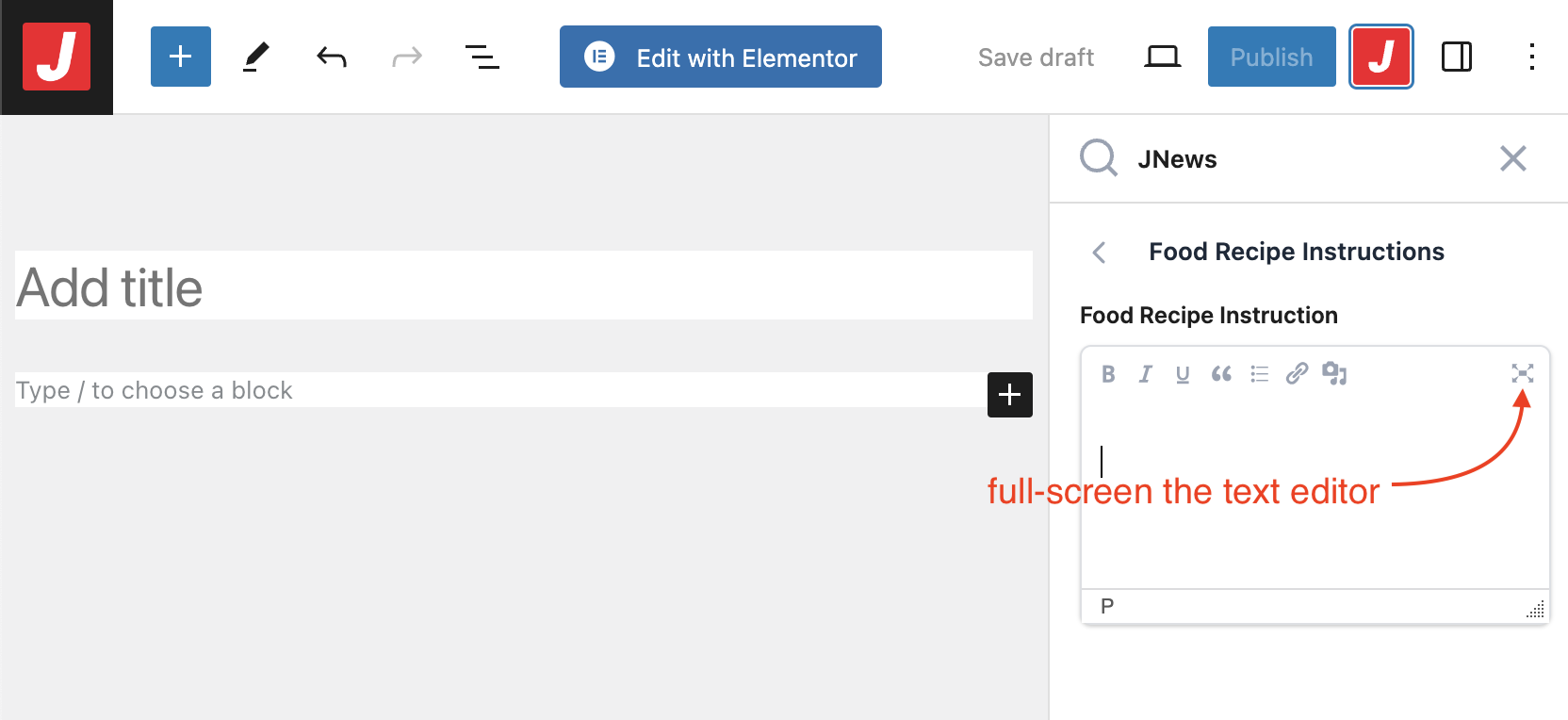The height and width of the screenshot is (720, 1568).
Task: Publish the post
Action: pos(1271,57)
